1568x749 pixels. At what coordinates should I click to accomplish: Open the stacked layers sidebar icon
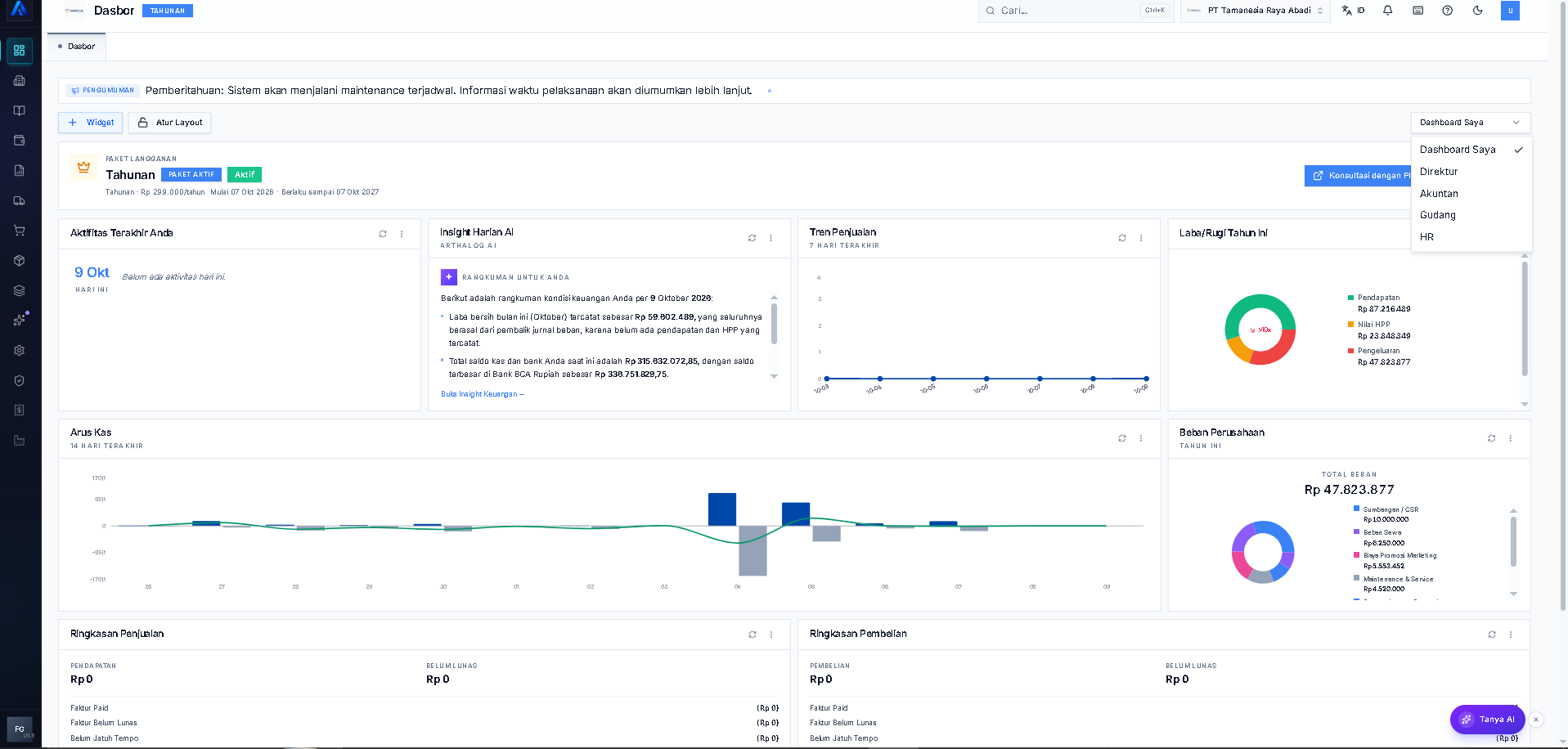[20, 290]
